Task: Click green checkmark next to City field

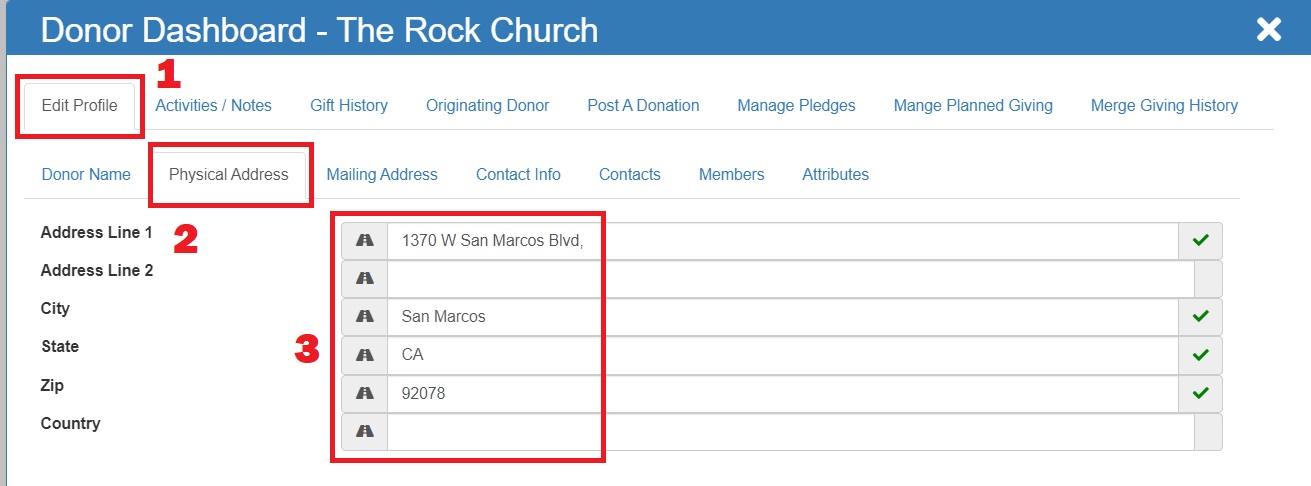Action: click(x=1201, y=317)
